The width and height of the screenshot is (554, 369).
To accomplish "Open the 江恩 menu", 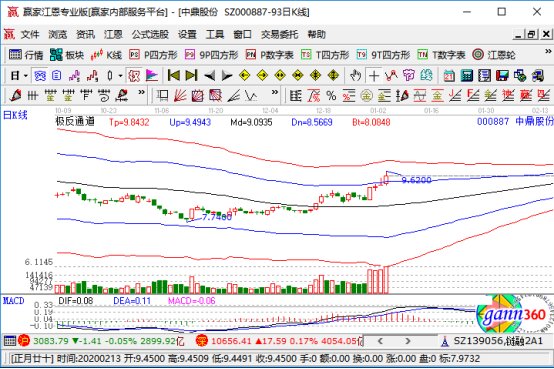I will pyautogui.click(x=113, y=35).
